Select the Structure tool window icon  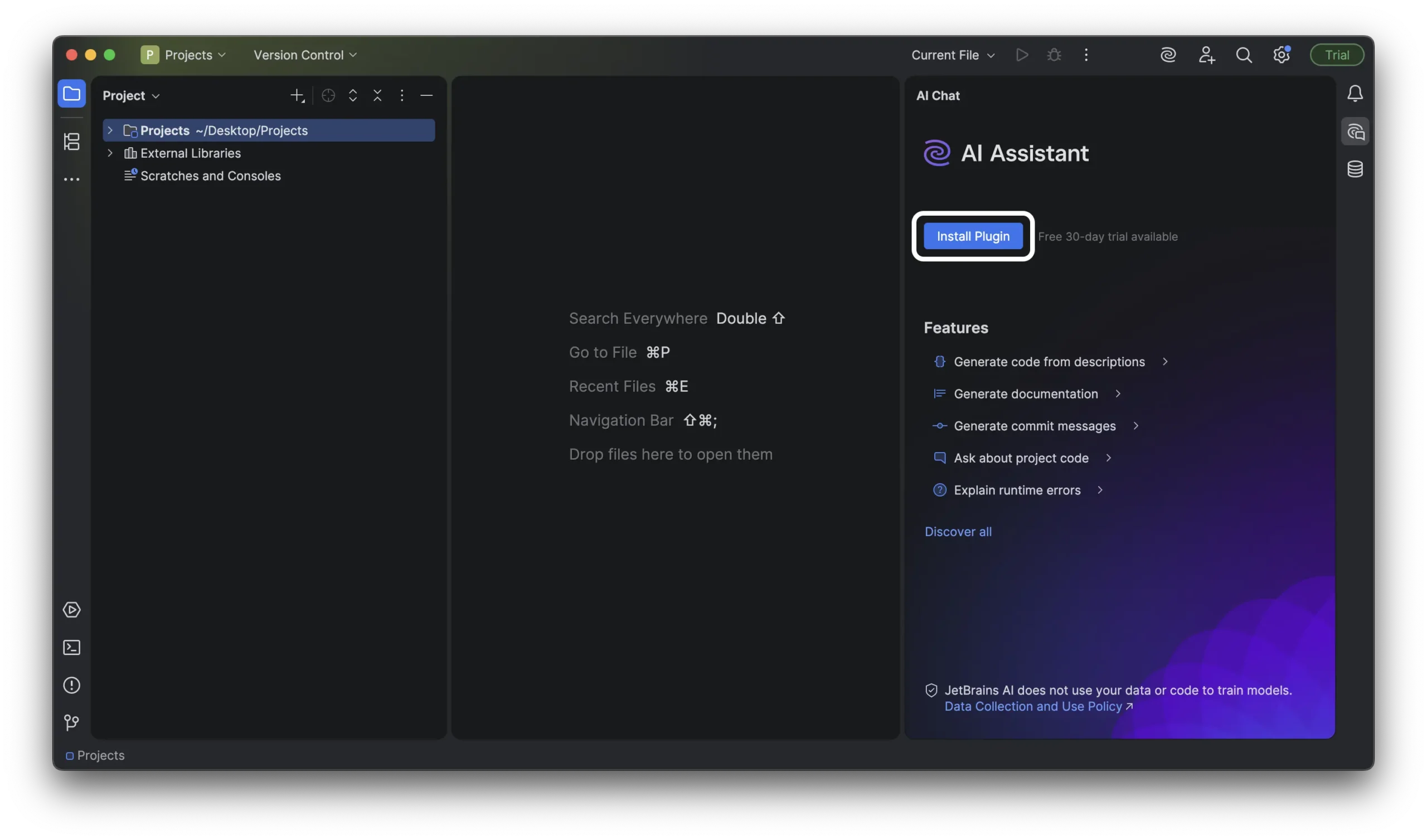click(x=72, y=142)
